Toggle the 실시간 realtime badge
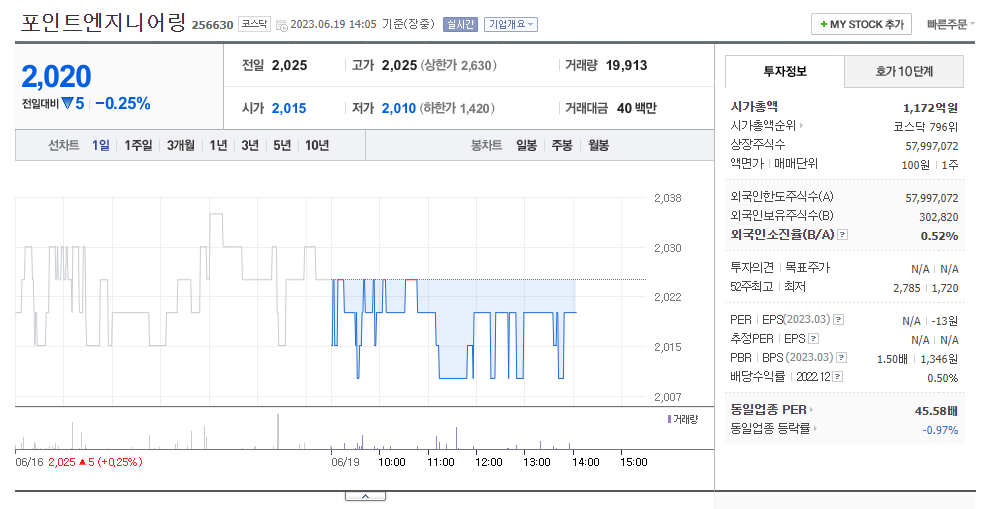992x509 pixels. coord(460,24)
